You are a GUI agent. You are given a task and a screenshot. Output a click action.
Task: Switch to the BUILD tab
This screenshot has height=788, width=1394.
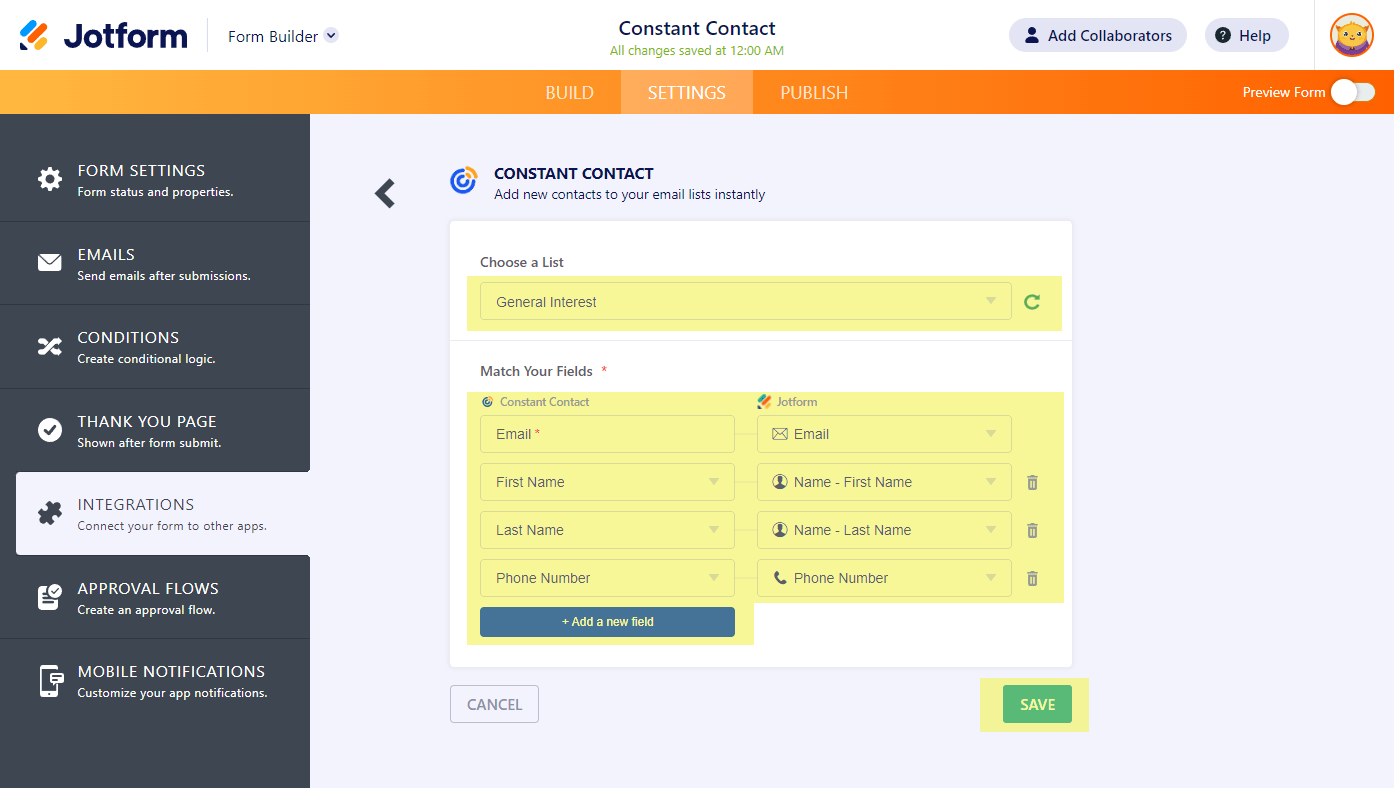pos(569,92)
